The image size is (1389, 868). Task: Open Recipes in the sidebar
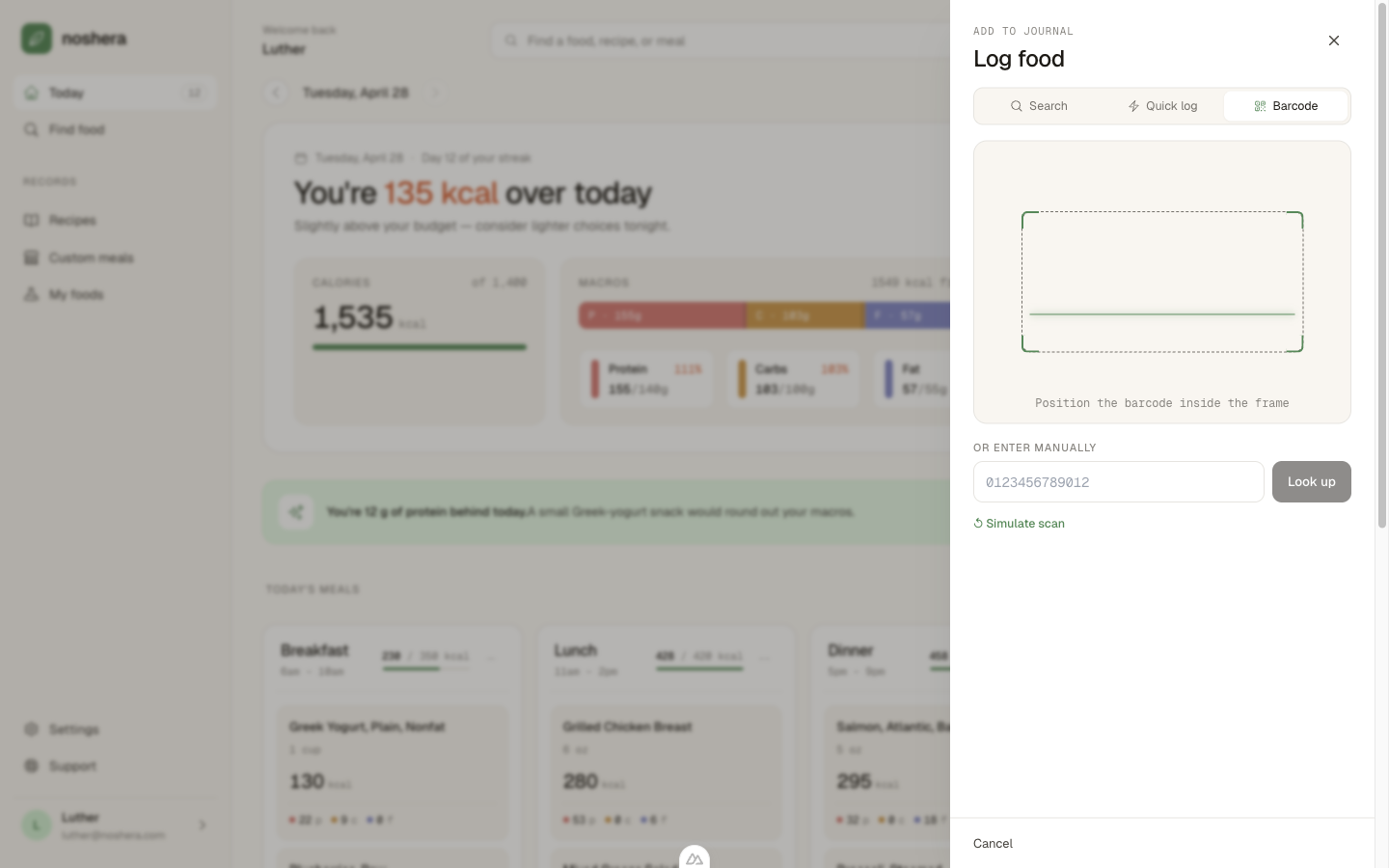tap(115, 220)
